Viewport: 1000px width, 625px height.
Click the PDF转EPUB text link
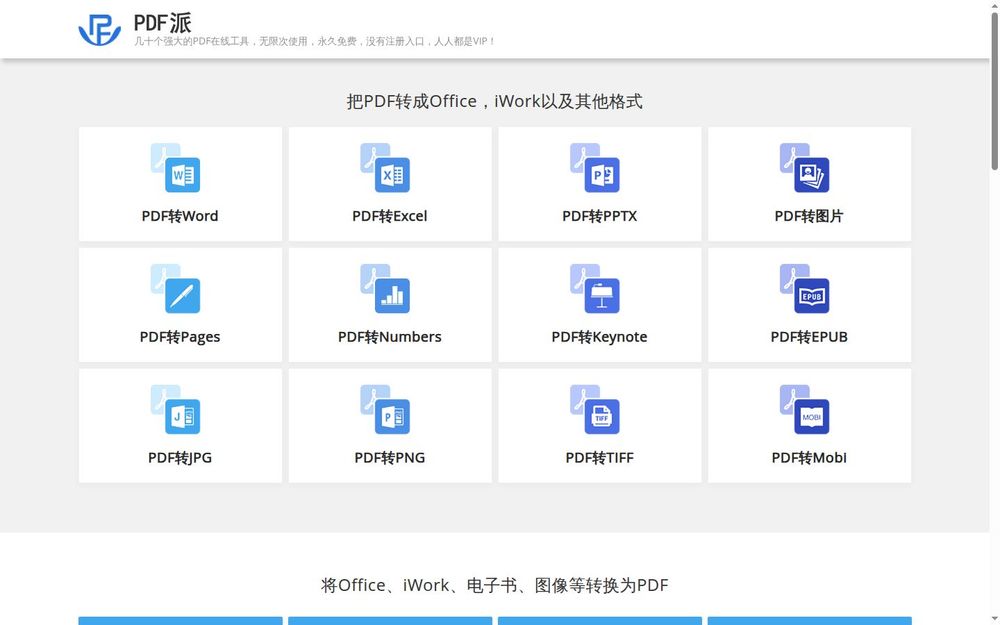tap(809, 337)
